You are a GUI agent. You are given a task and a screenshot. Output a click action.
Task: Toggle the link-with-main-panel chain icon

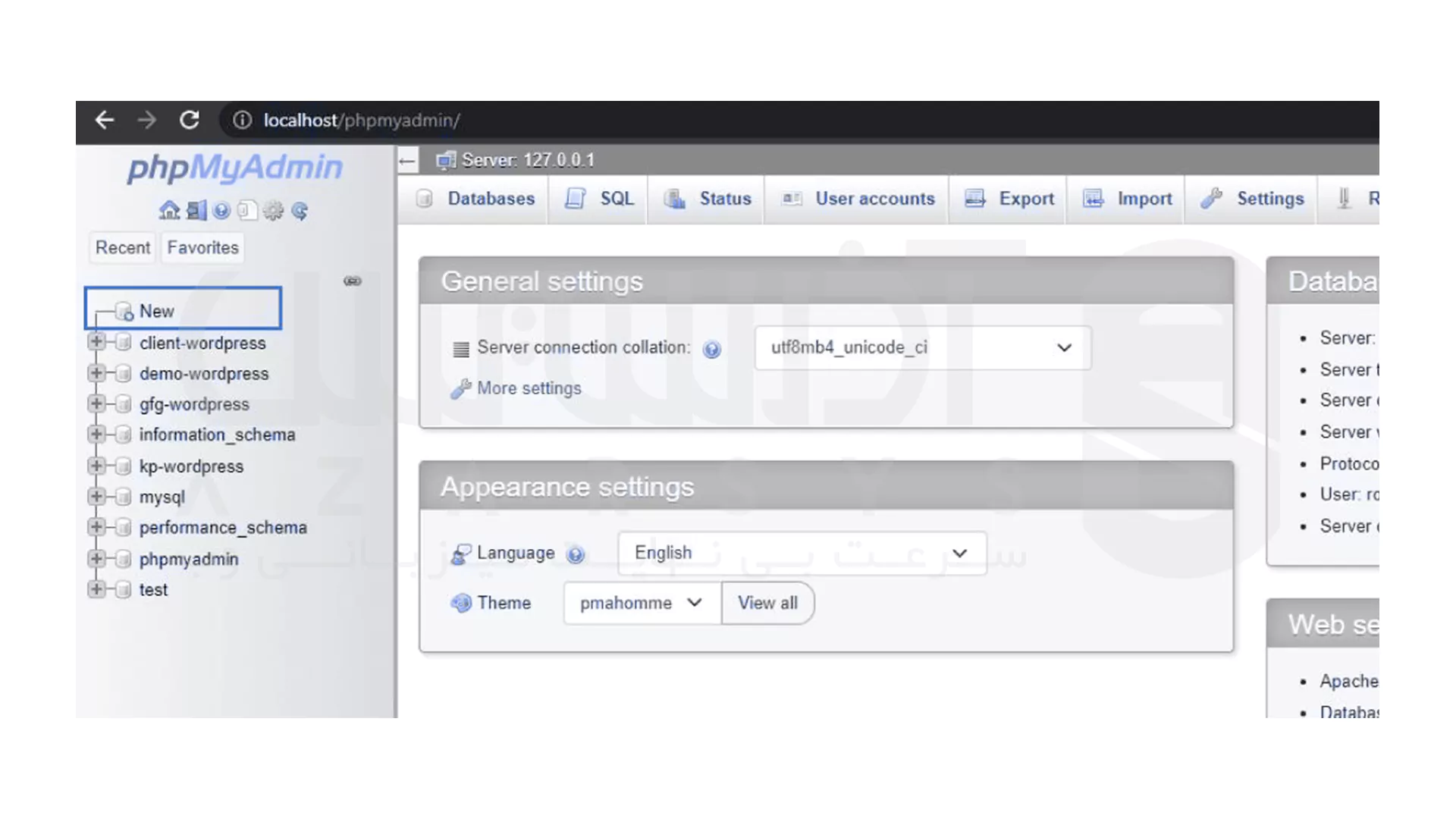tap(353, 281)
